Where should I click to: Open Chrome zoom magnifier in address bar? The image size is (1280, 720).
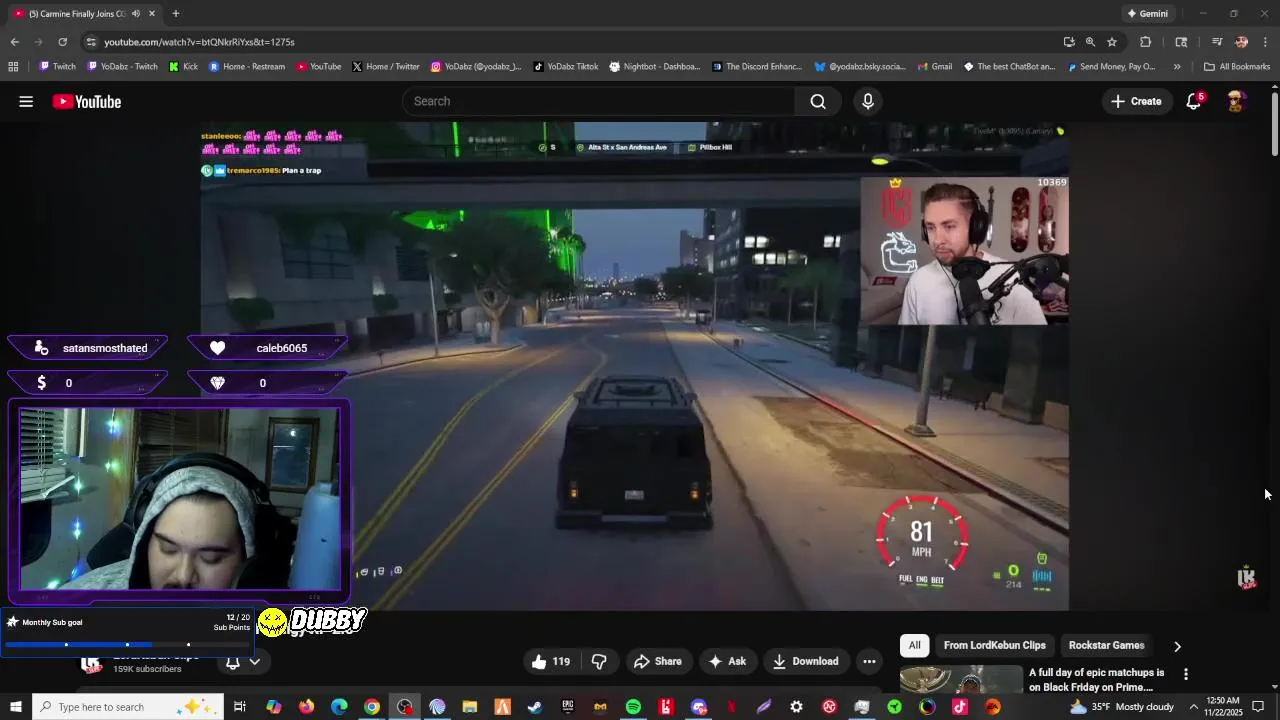tap(1090, 42)
